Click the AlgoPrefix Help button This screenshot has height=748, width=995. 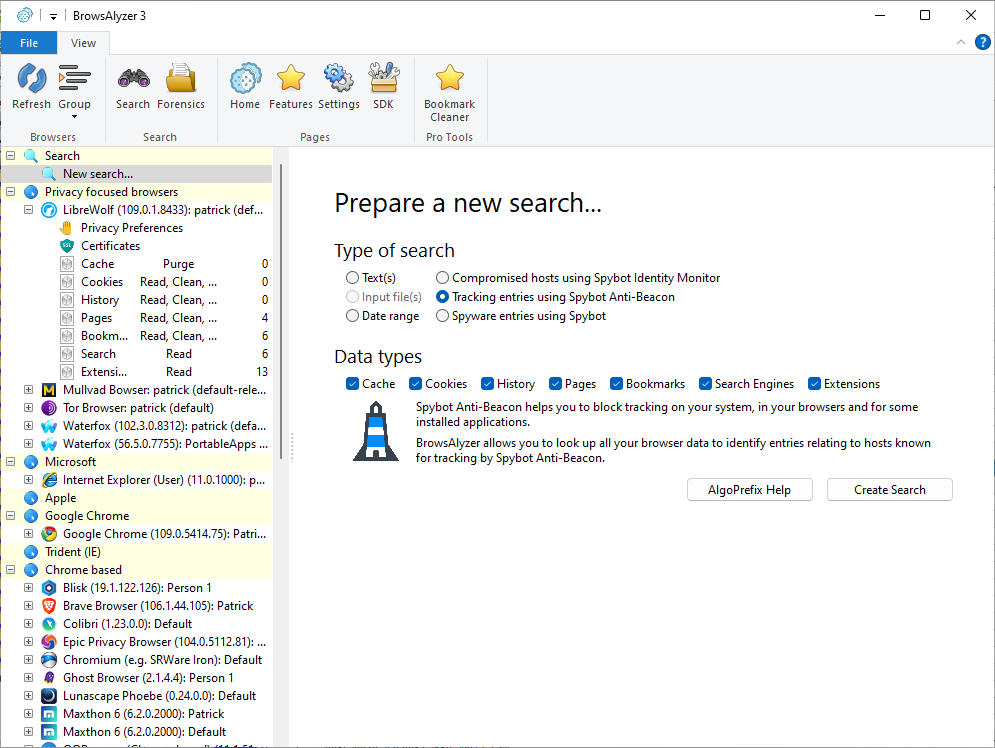click(749, 490)
